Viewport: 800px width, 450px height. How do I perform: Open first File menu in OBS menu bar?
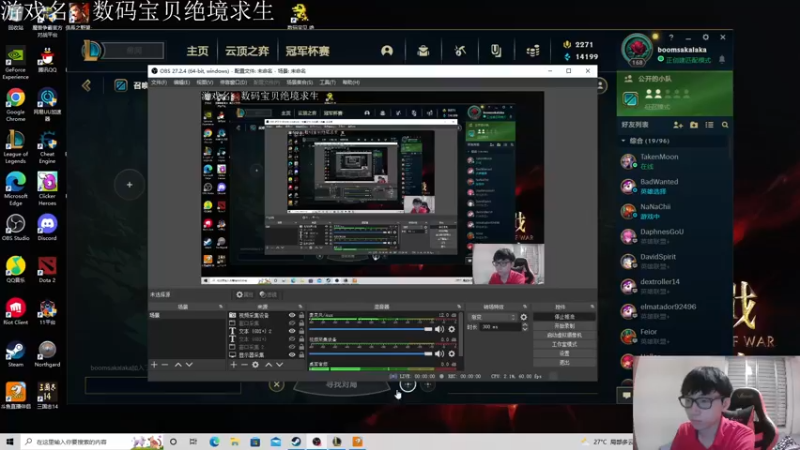[159, 82]
